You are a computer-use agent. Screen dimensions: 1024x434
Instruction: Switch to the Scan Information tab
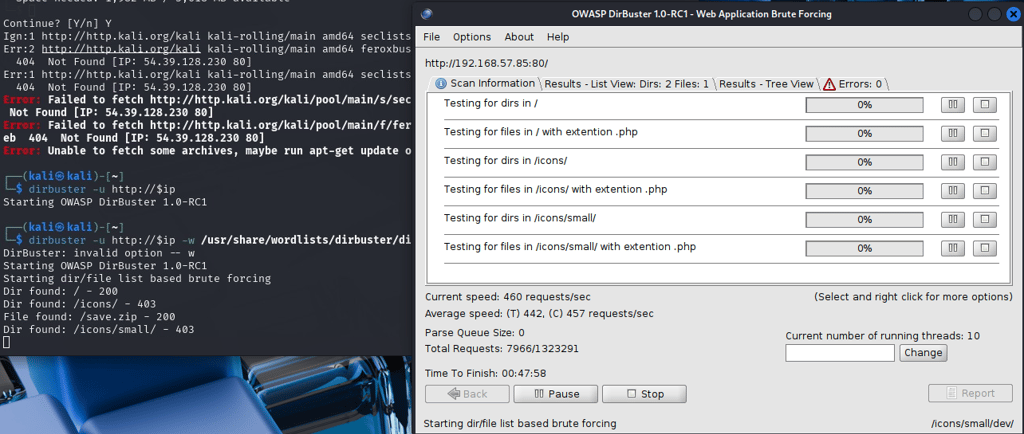(485, 84)
